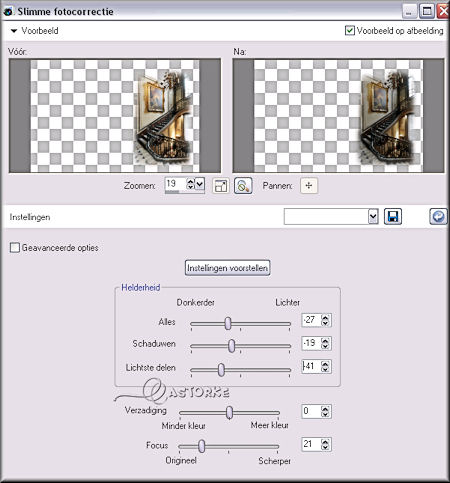Click the reset to default arrow icon
Image resolution: width=450 pixels, height=483 pixels.
click(438, 217)
